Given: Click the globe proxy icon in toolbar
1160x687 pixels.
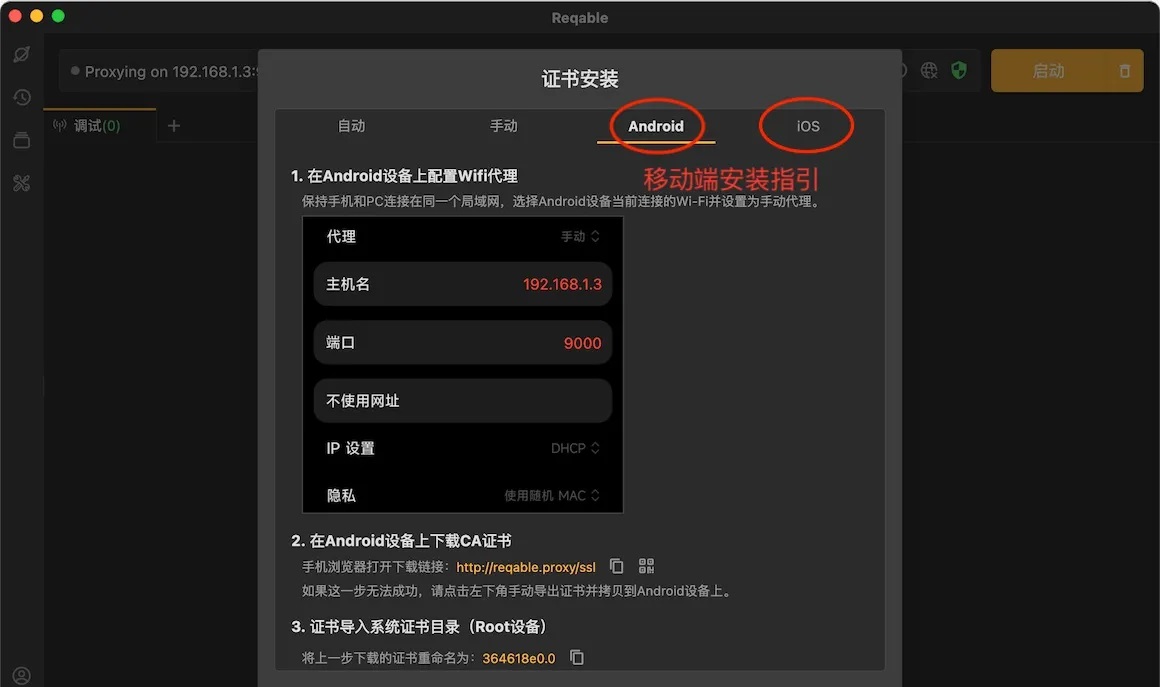Looking at the screenshot, I should click(929, 70).
